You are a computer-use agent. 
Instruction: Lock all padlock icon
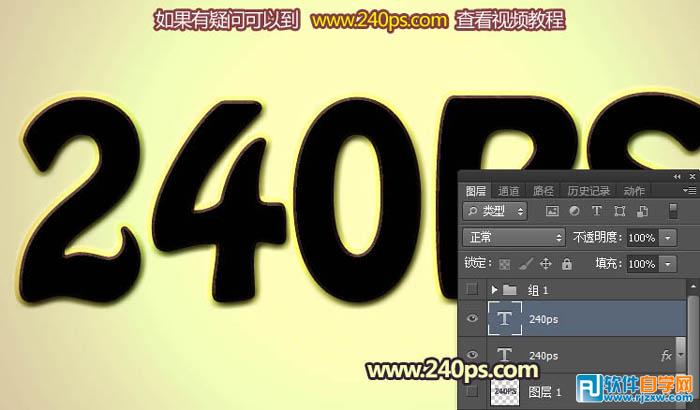tap(567, 264)
